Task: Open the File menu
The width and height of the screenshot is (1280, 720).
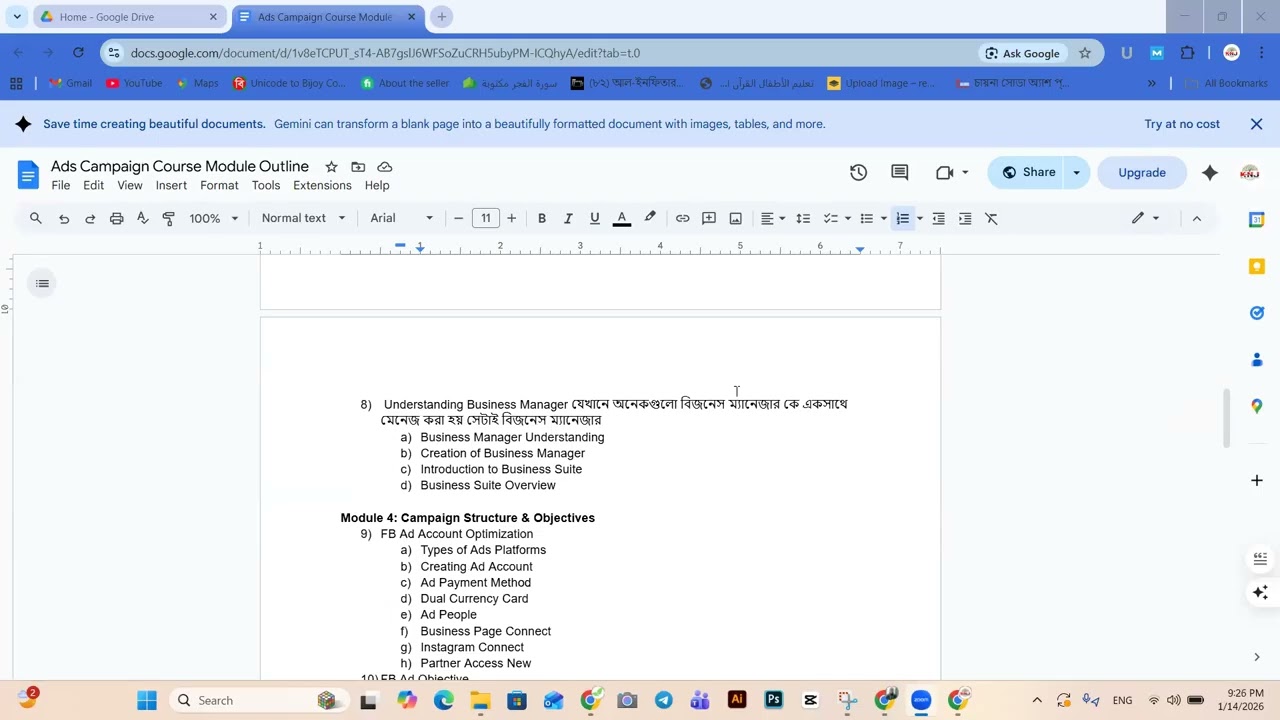Action: point(61,185)
